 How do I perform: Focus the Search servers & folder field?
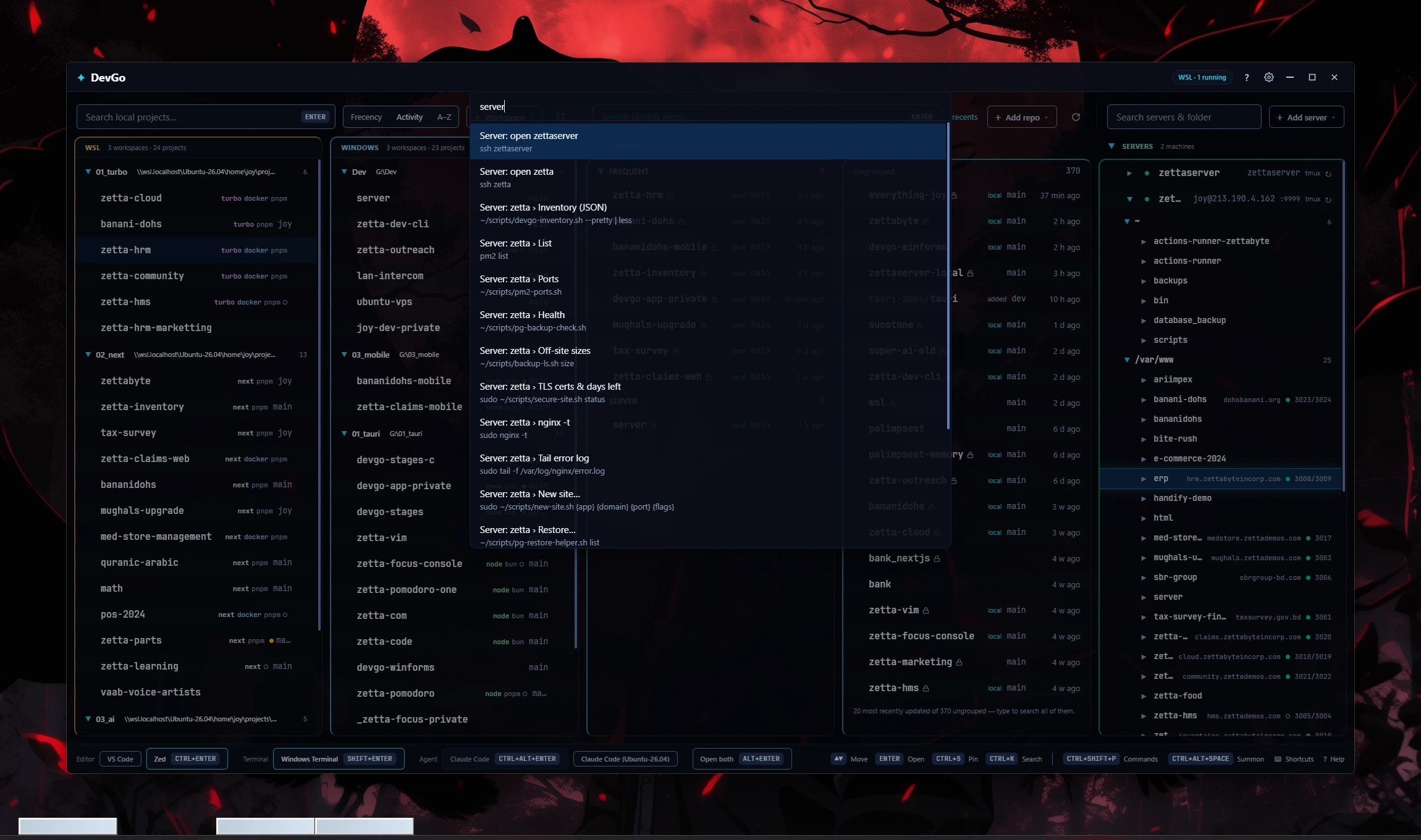coord(1184,117)
